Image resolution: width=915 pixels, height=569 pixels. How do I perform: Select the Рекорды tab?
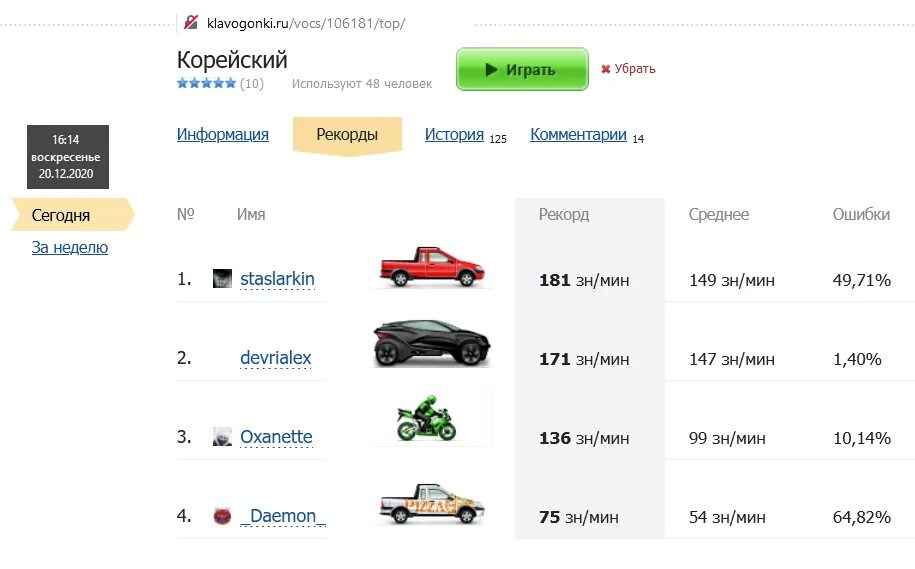tap(347, 135)
